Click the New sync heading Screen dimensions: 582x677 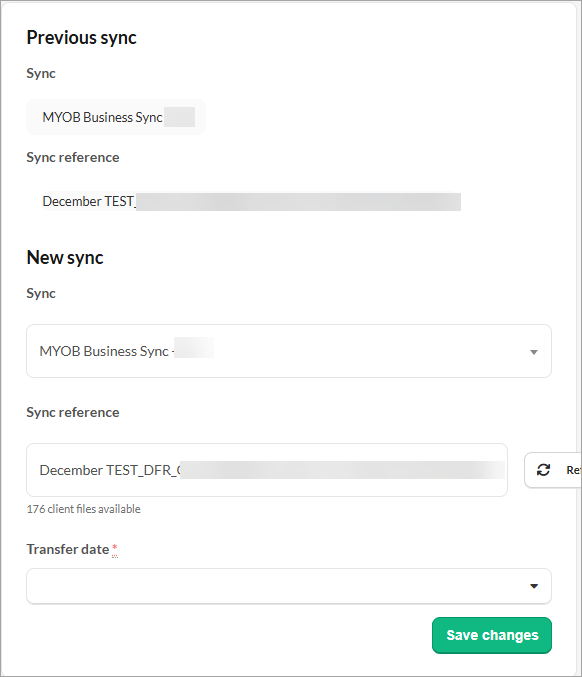[x=65, y=258]
